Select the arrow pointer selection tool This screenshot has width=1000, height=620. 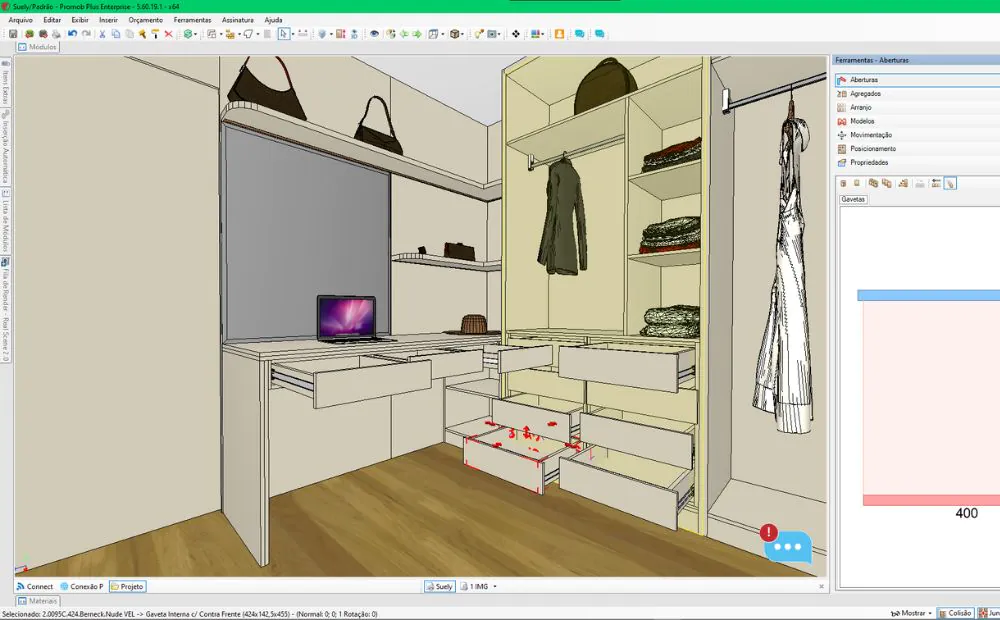283,34
